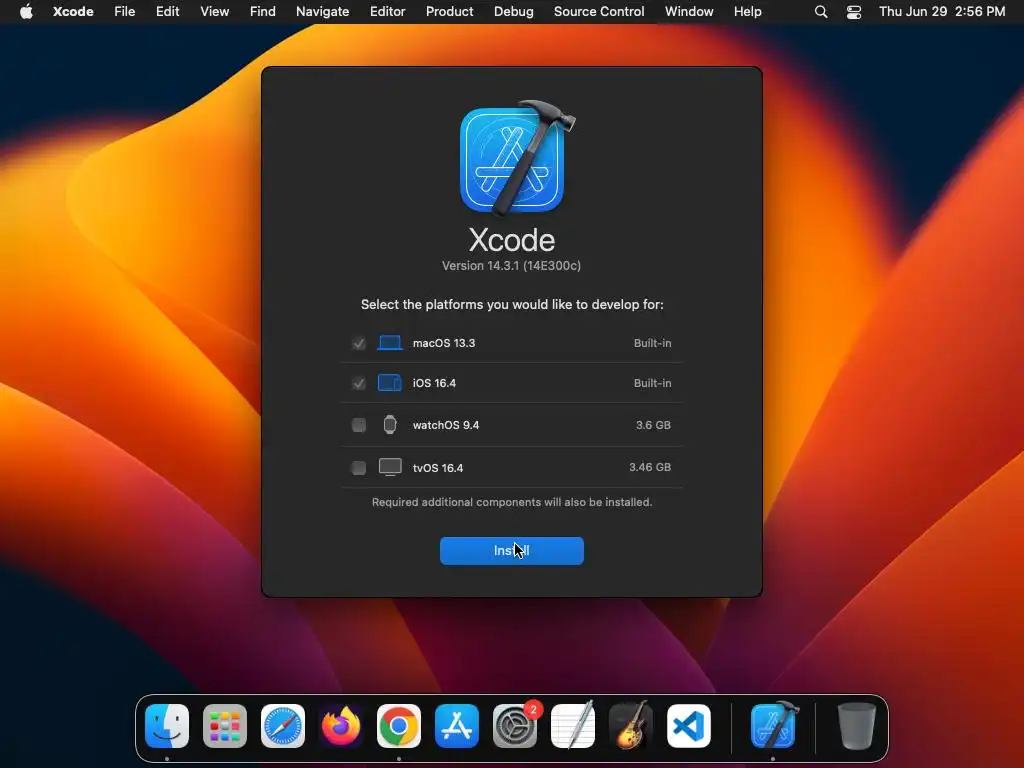Open the Edit menu
The height and width of the screenshot is (768, 1024).
coord(167,11)
